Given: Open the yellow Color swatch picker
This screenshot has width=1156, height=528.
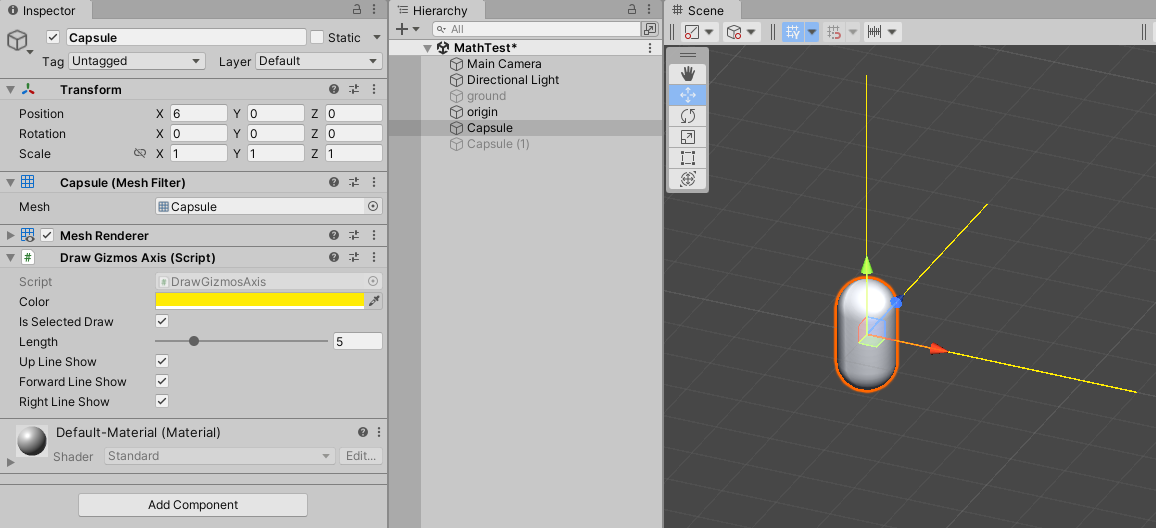Looking at the screenshot, I should coord(260,301).
